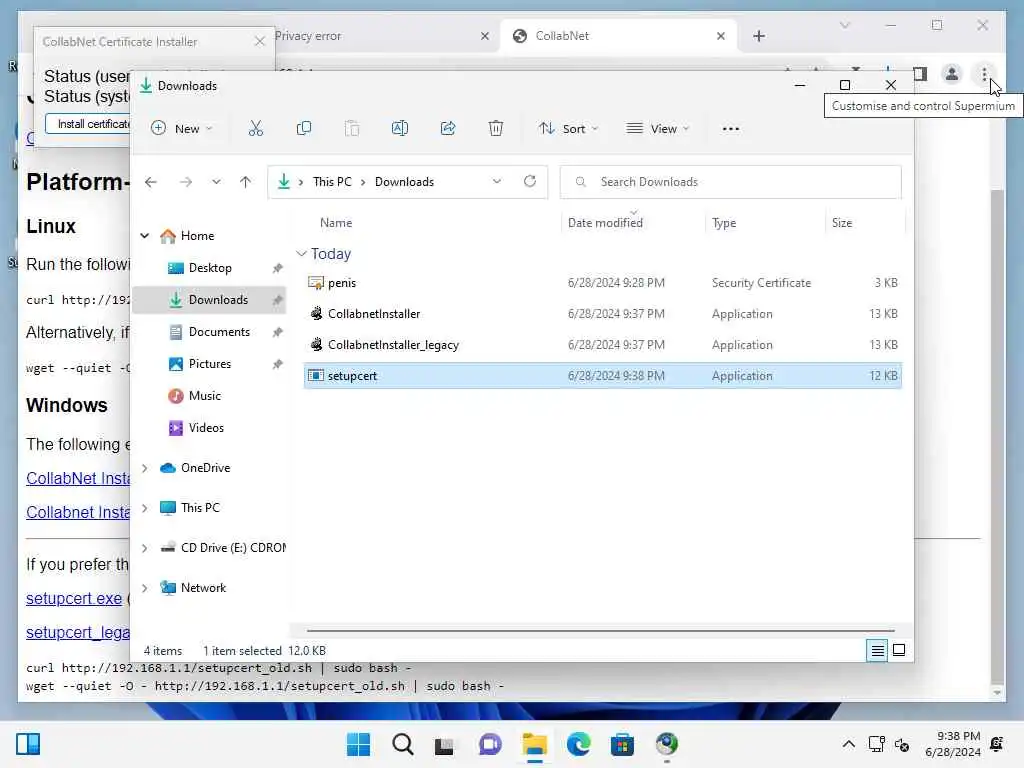Screen dimensions: 1024x768
Task: Click This PC in the address breadcrumb
Action: [x=332, y=182]
